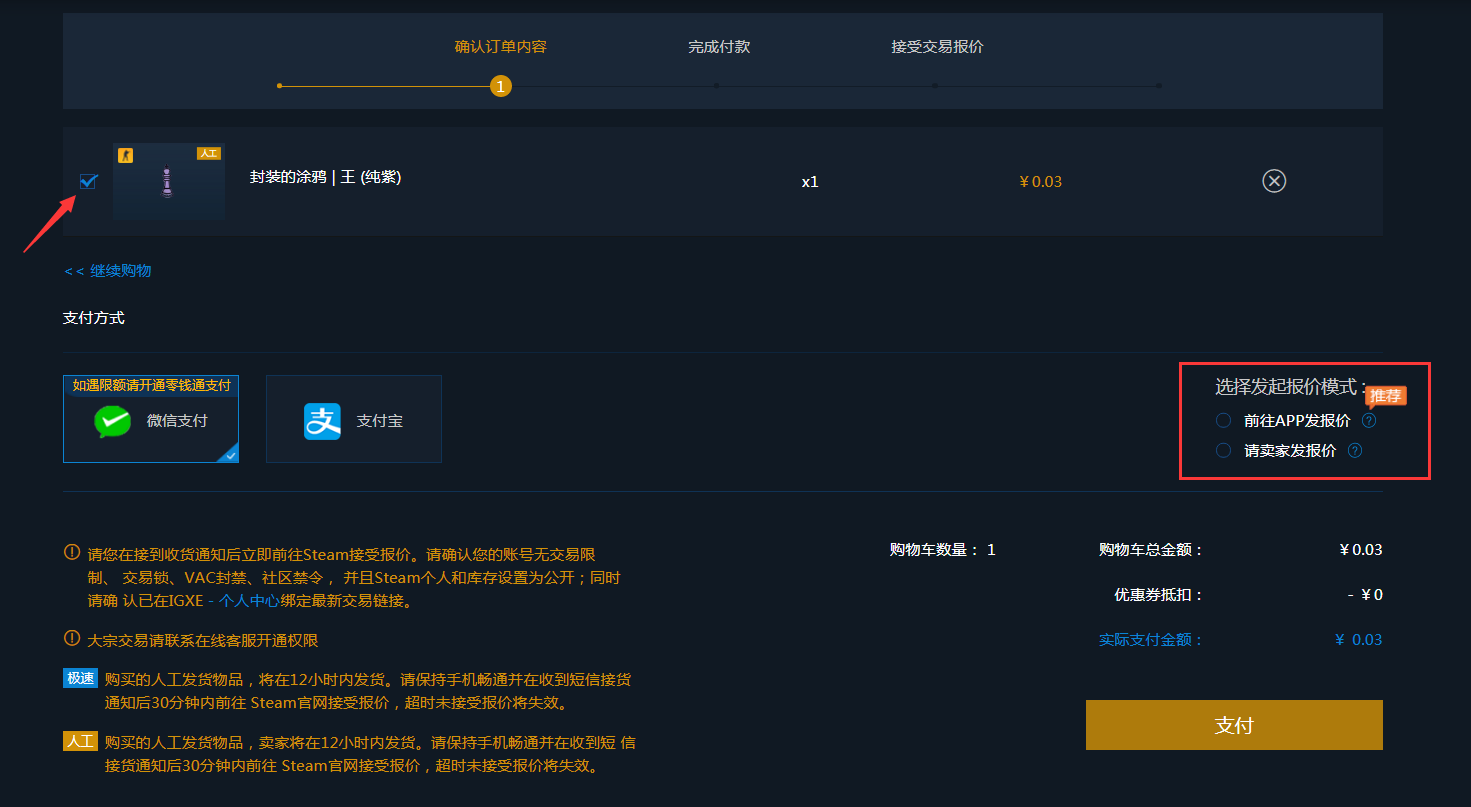Go back via << 继续购物 link
Image resolution: width=1471 pixels, height=807 pixels.
click(x=107, y=271)
